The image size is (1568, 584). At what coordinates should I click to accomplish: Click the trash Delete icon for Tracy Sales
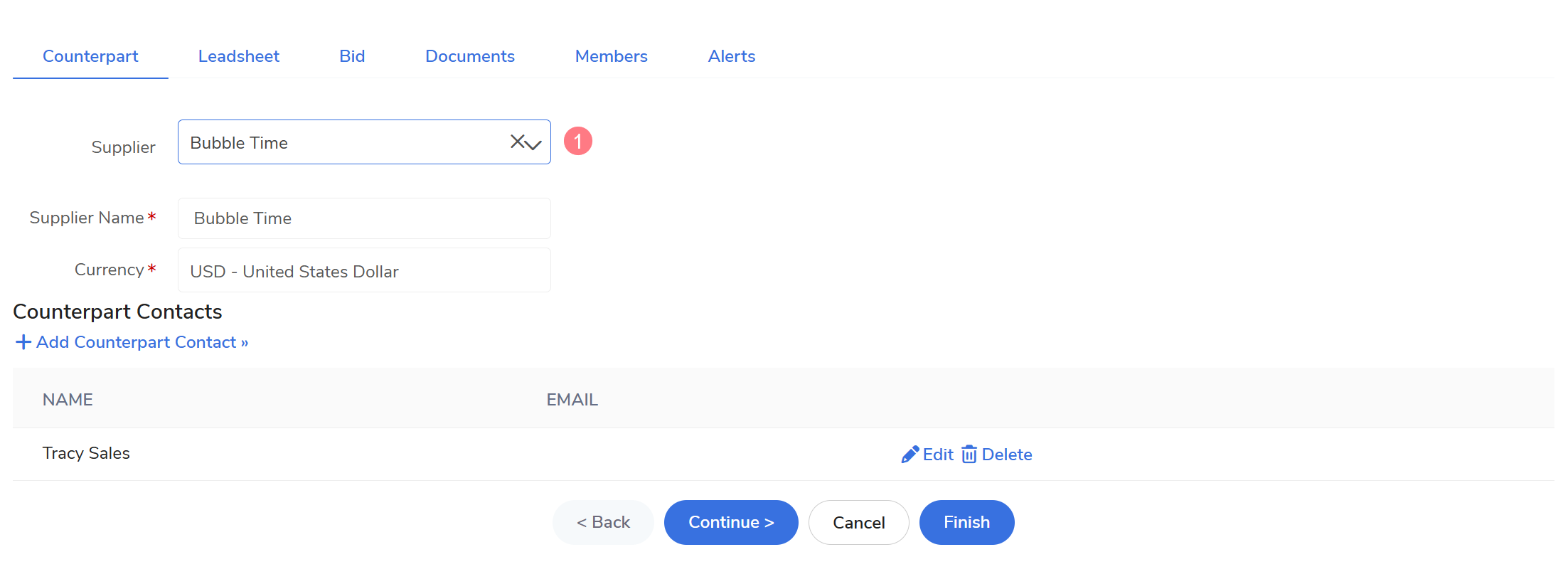(969, 455)
